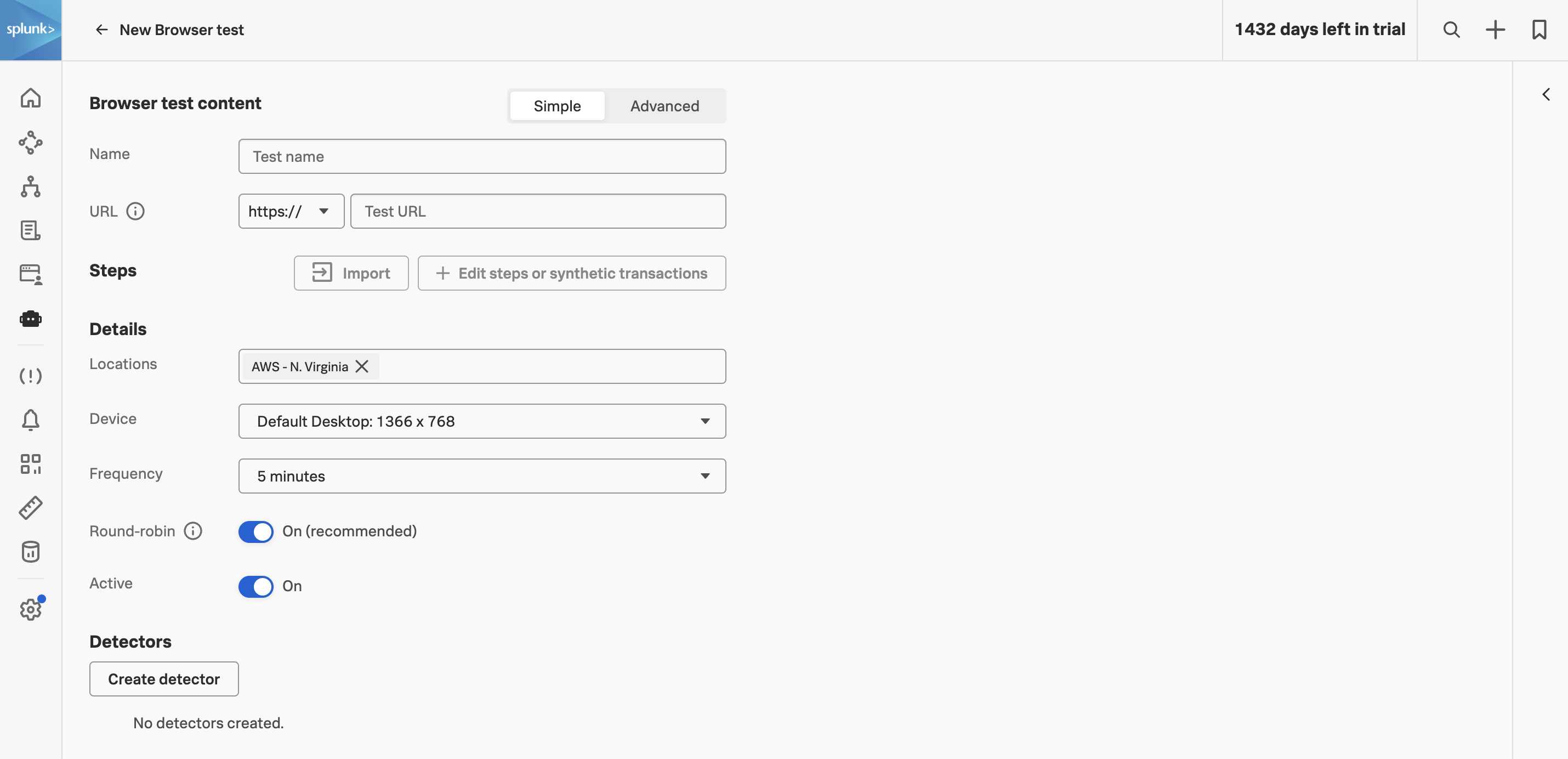Screen dimensions: 1568x759
Task: Click the bookmark icon in header
Action: click(1539, 30)
